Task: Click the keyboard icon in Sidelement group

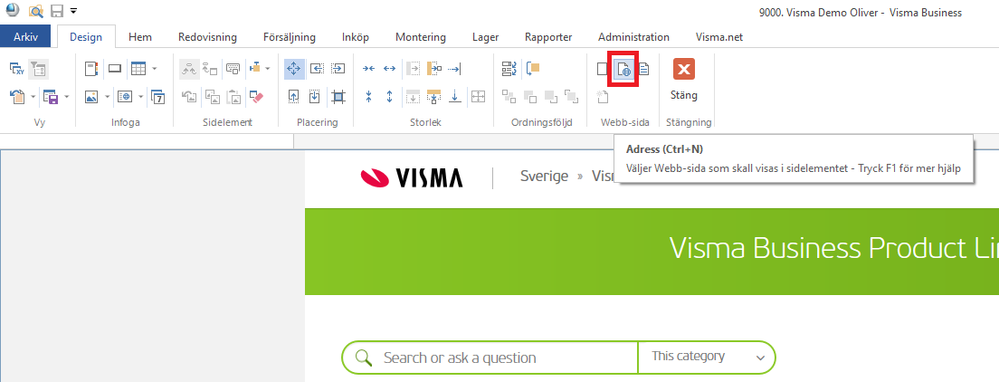Action: tap(233, 68)
